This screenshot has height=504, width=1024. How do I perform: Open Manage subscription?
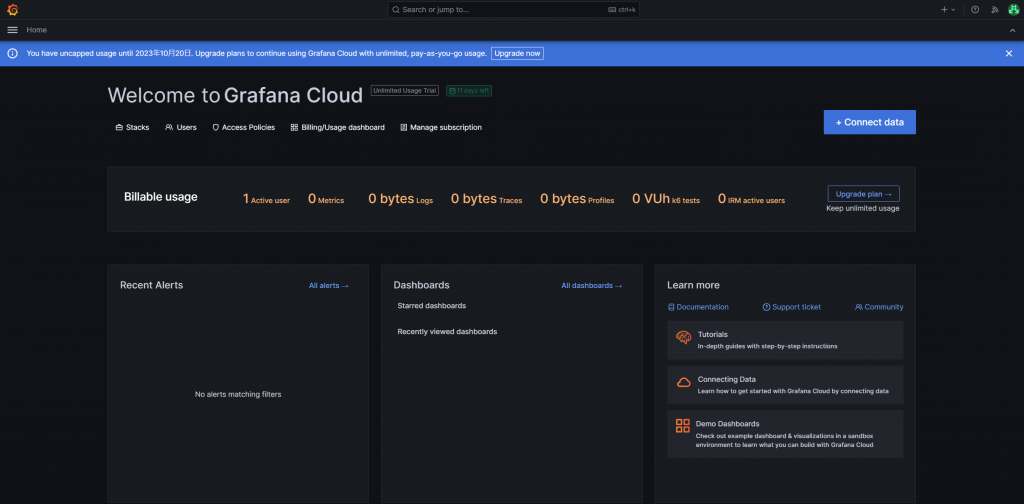441,127
